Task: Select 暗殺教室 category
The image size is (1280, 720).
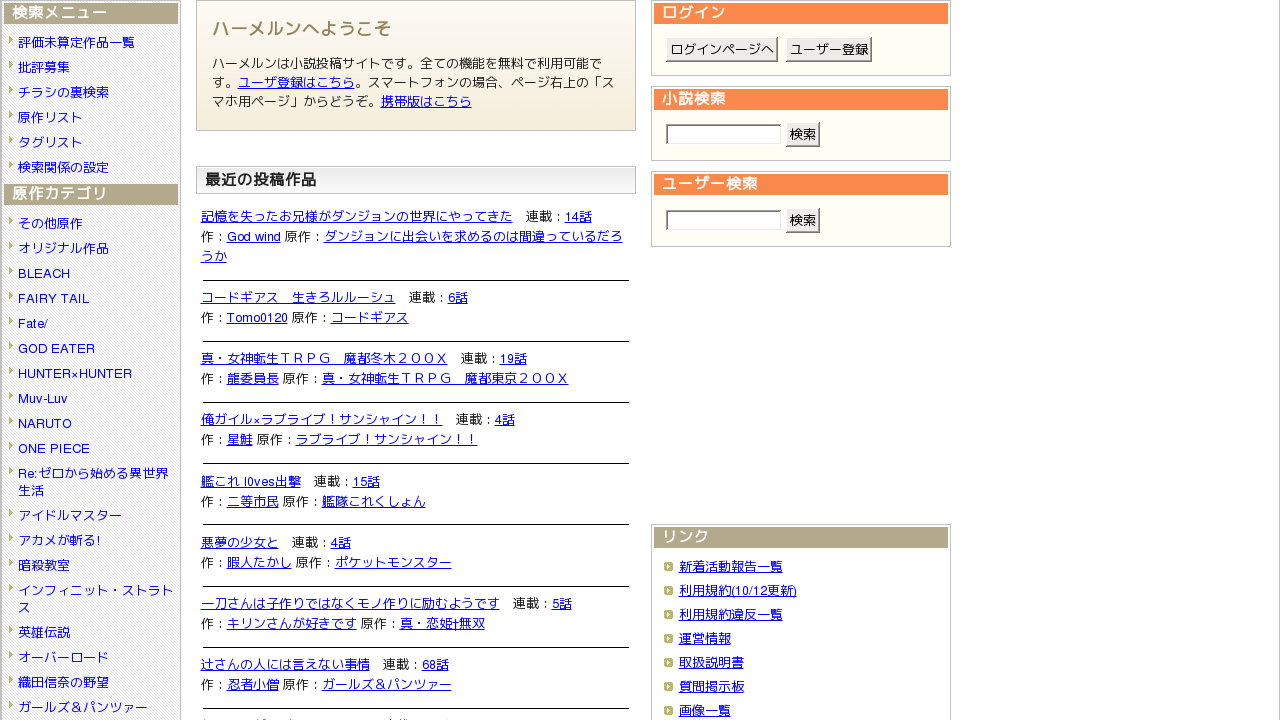Action: [x=44, y=565]
